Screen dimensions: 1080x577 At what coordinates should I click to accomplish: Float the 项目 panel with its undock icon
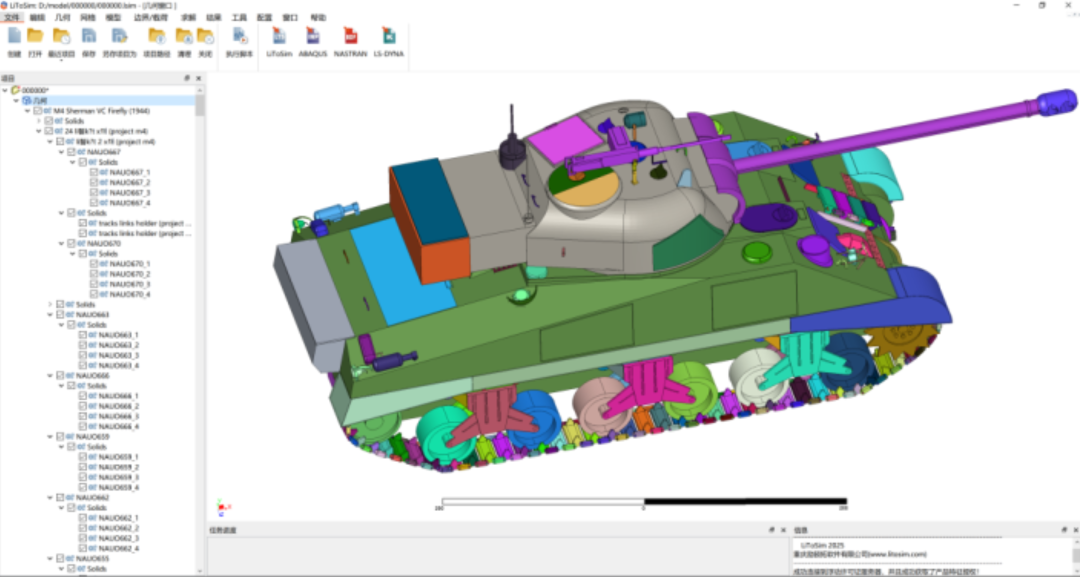coord(187,78)
